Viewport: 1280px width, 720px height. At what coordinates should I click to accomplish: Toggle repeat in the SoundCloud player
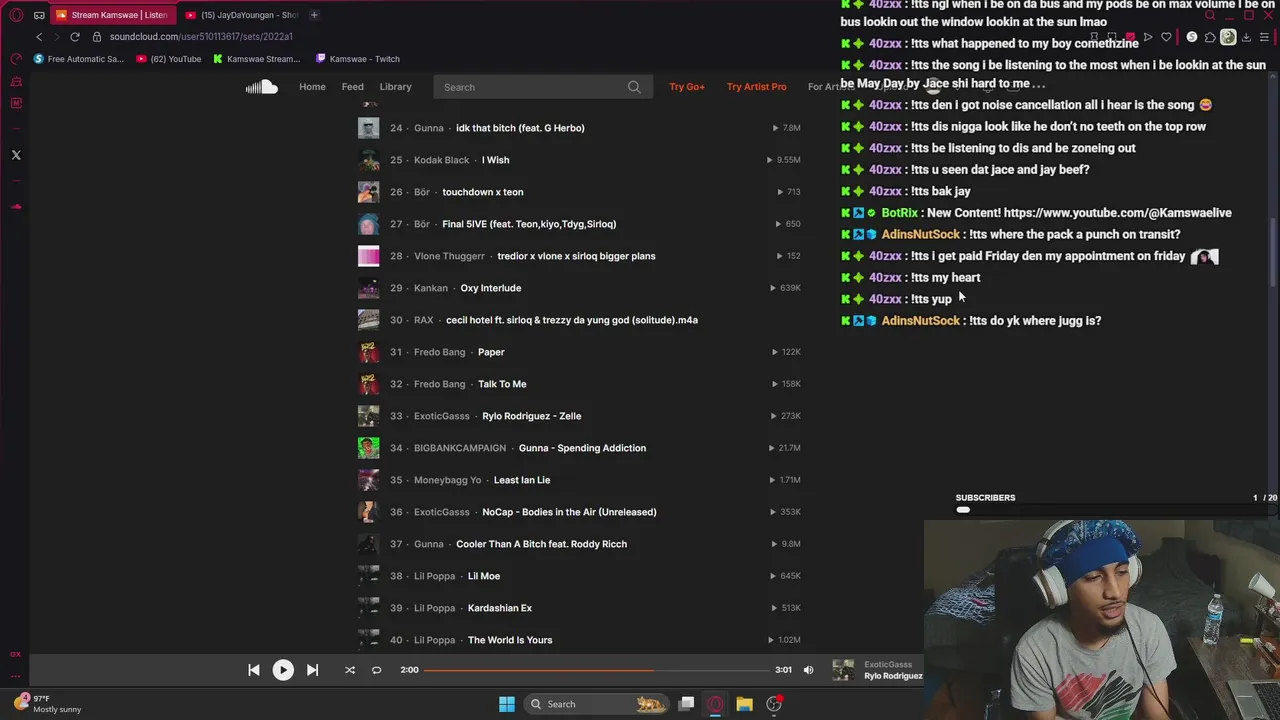coord(377,670)
